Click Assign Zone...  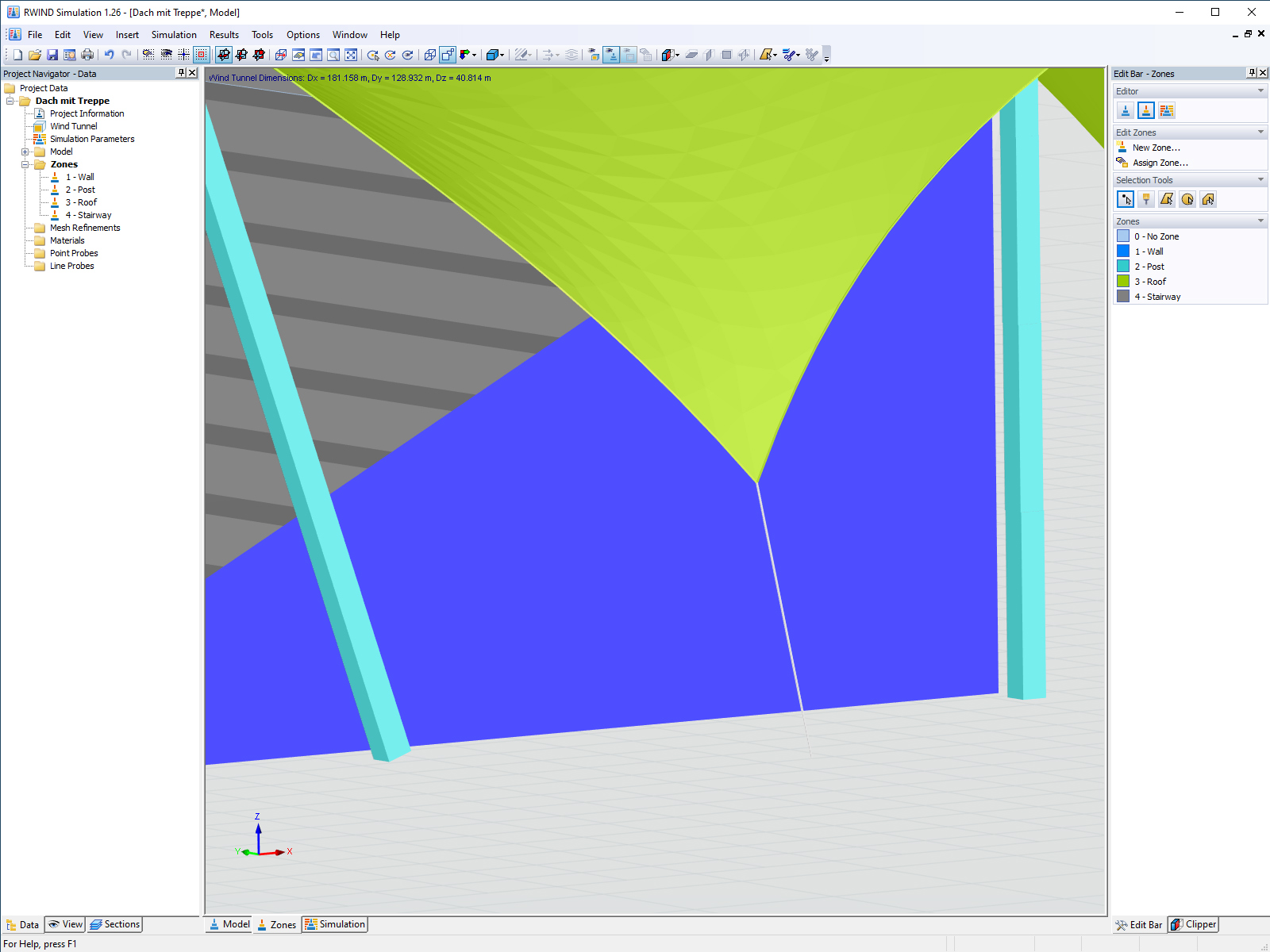click(1160, 163)
